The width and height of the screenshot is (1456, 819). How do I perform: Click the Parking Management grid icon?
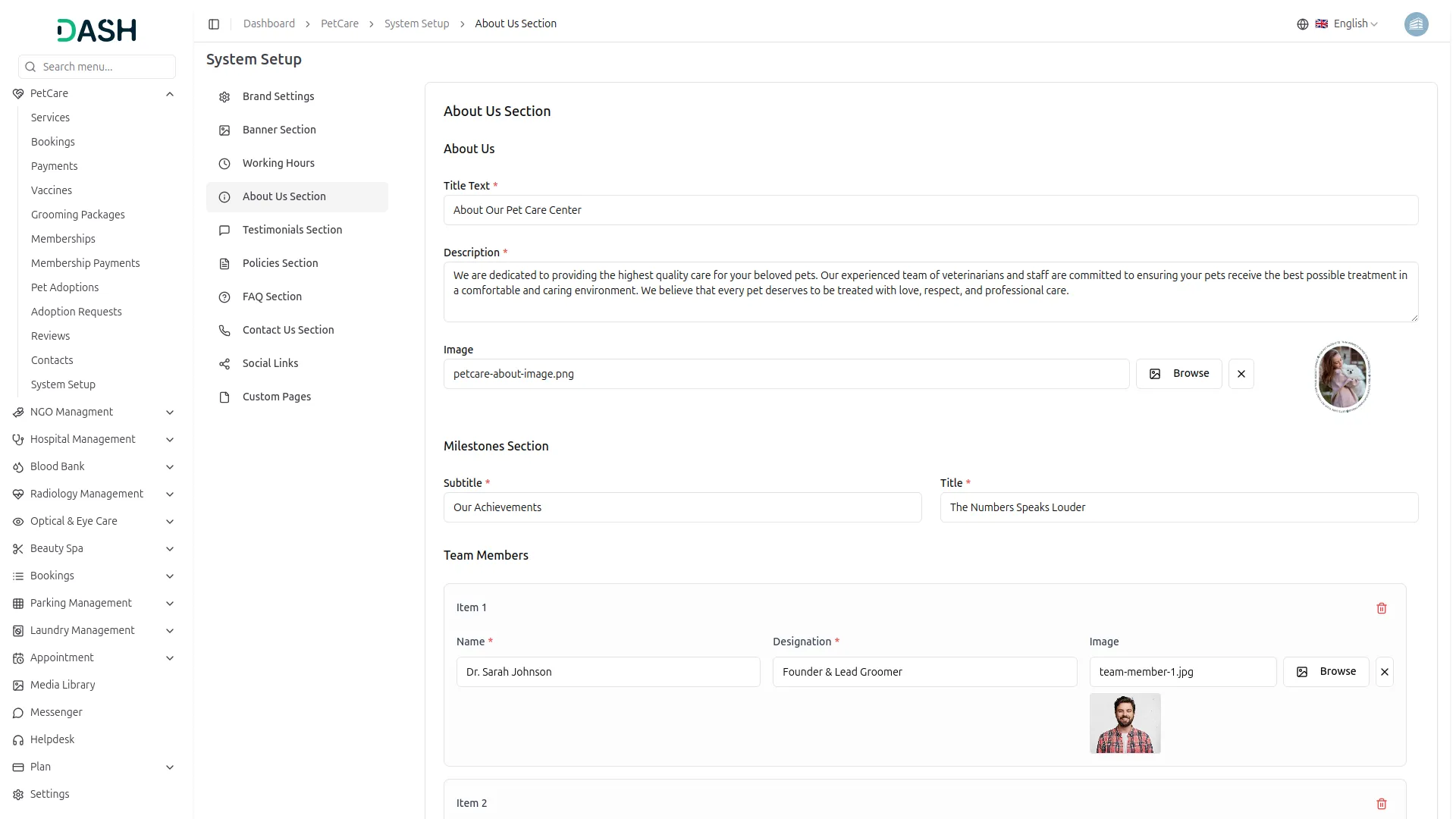(18, 604)
